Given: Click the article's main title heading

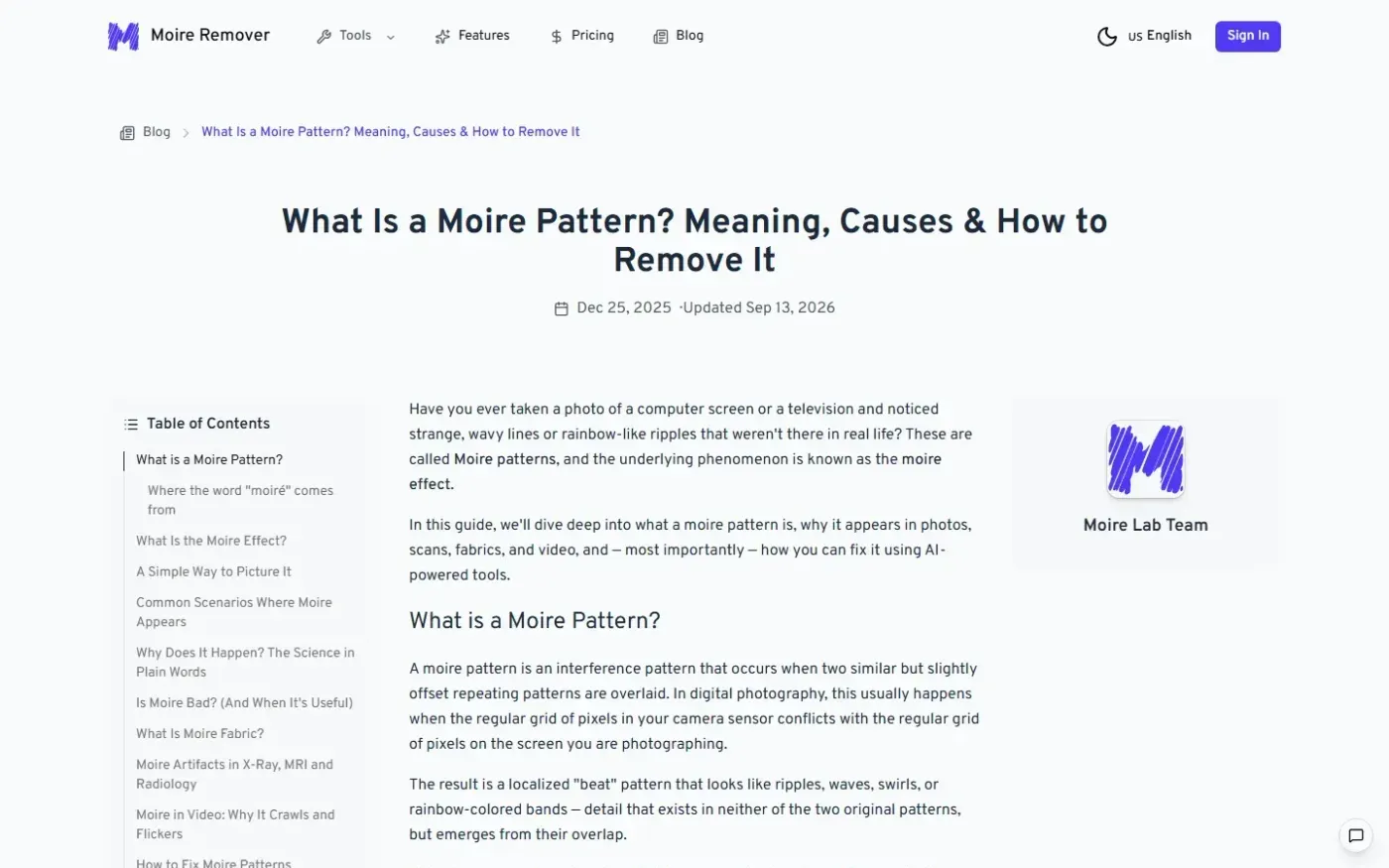Looking at the screenshot, I should (x=694, y=240).
